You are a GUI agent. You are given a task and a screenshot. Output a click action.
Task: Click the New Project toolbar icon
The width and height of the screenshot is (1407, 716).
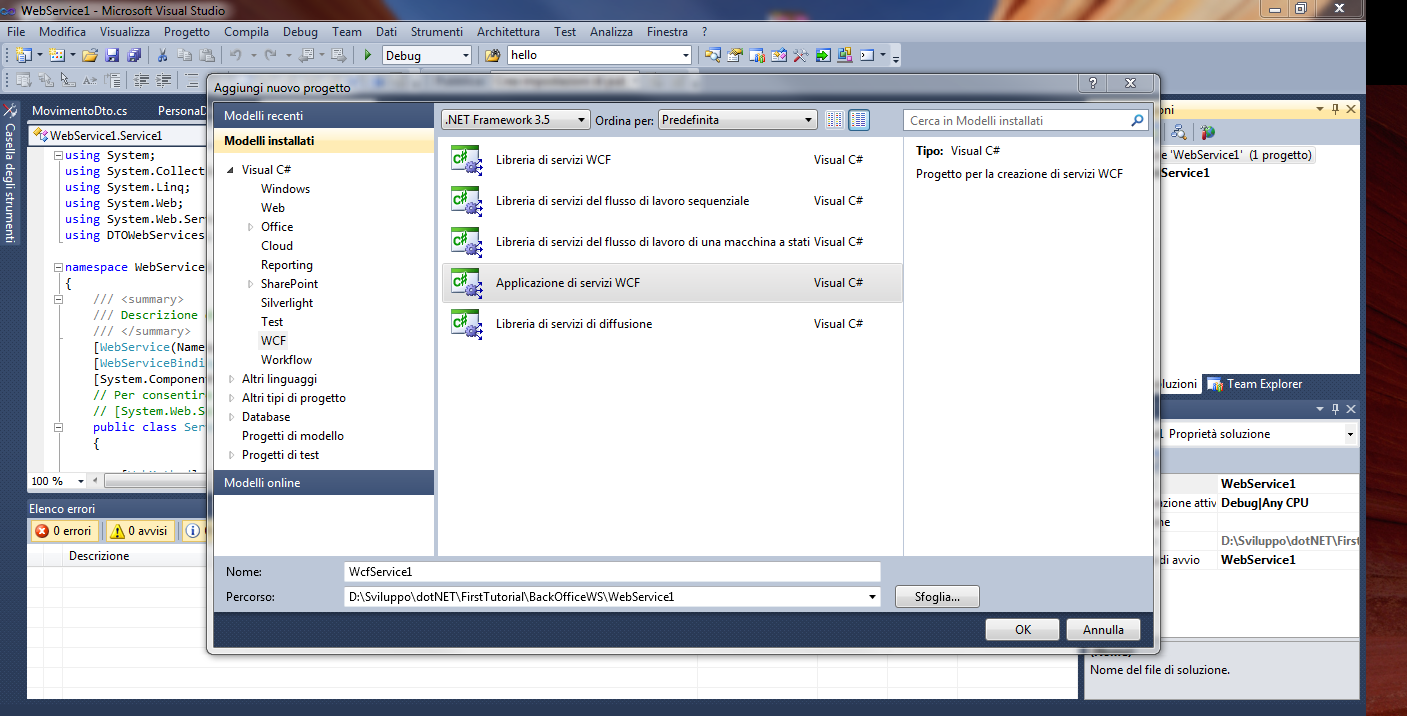click(22, 55)
